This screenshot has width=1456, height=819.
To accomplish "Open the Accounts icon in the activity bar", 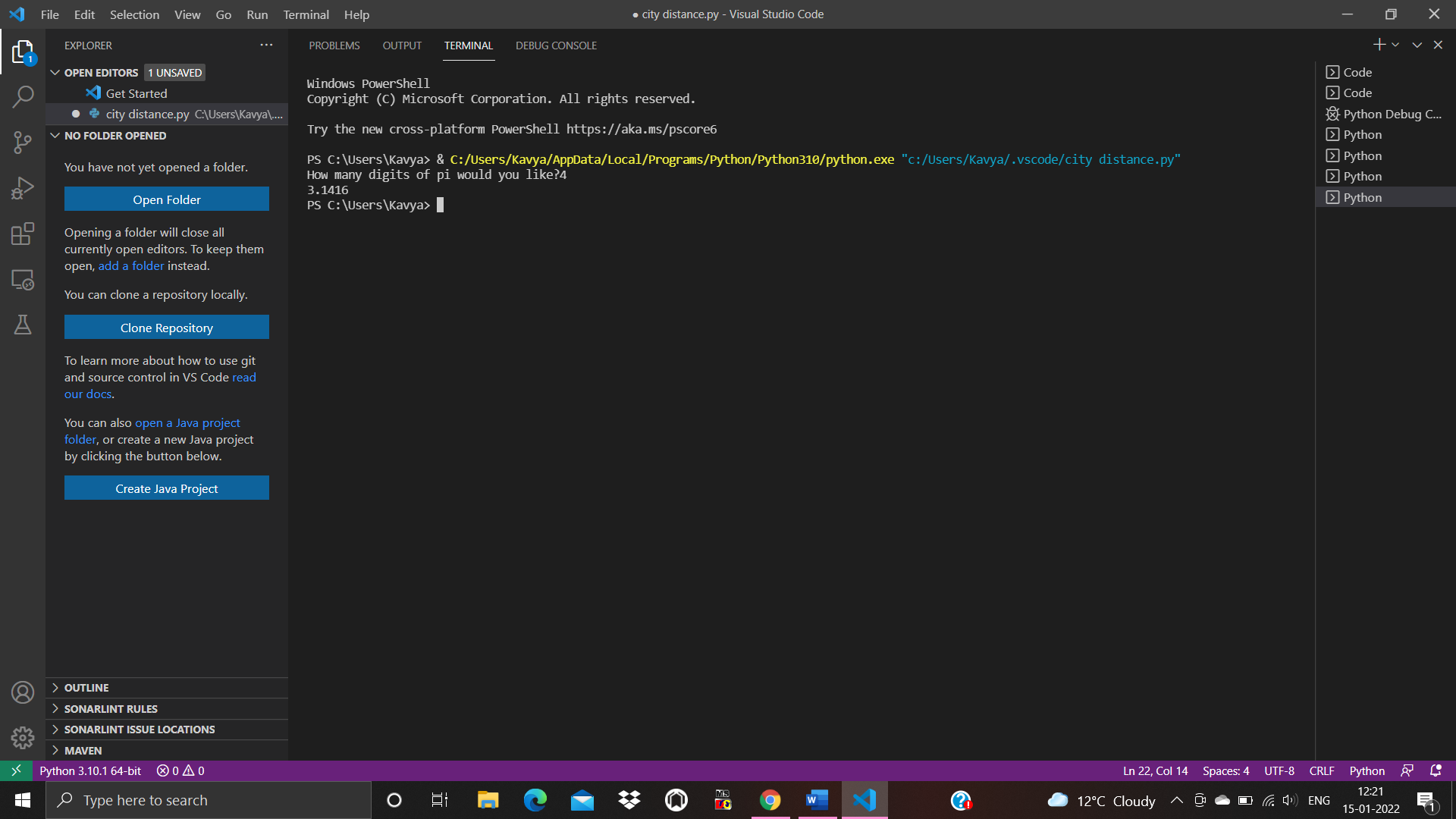I will coord(23,692).
